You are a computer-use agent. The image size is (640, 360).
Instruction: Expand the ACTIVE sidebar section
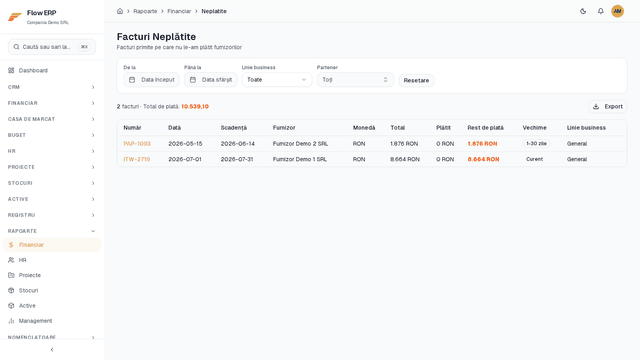click(x=52, y=199)
